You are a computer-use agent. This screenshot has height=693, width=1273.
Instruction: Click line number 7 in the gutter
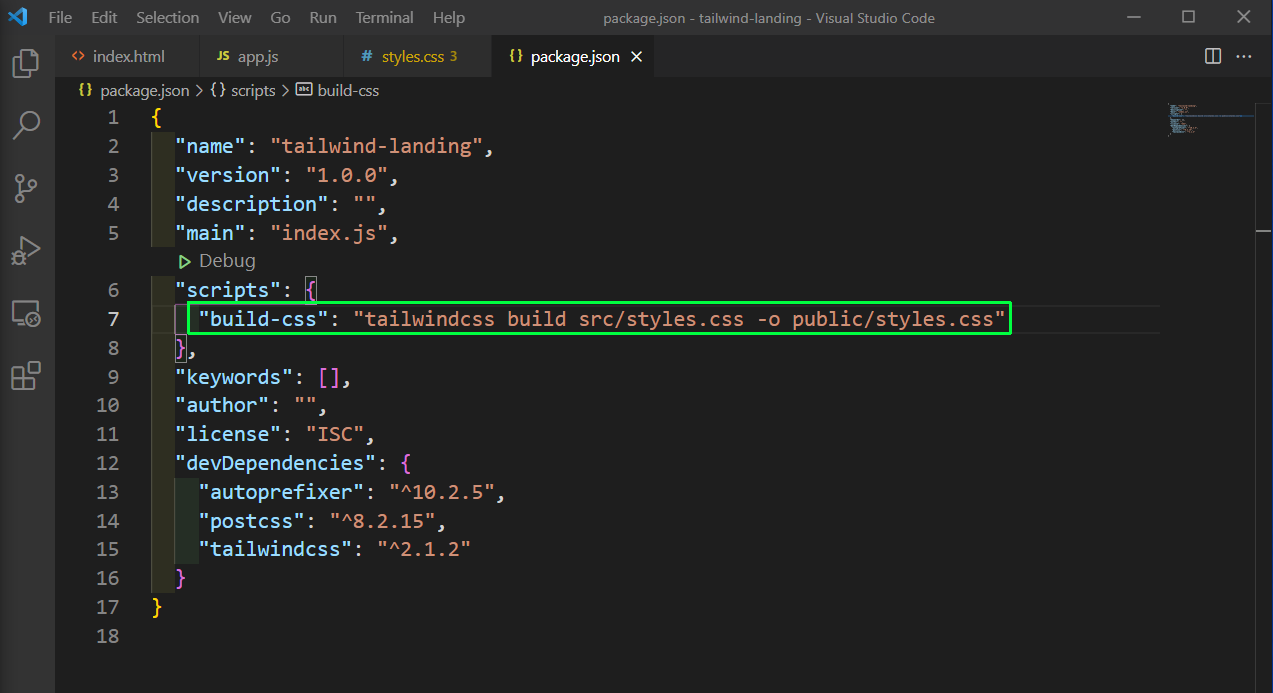(113, 319)
